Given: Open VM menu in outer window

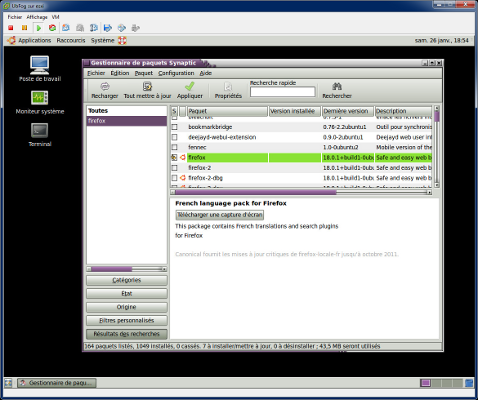Looking at the screenshot, I should click(55, 17).
